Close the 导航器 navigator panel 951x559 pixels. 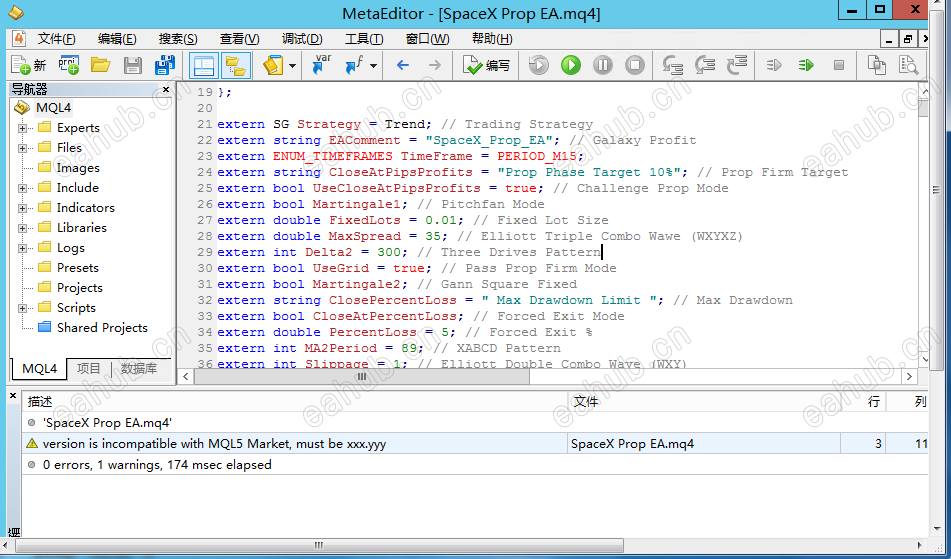(x=166, y=89)
